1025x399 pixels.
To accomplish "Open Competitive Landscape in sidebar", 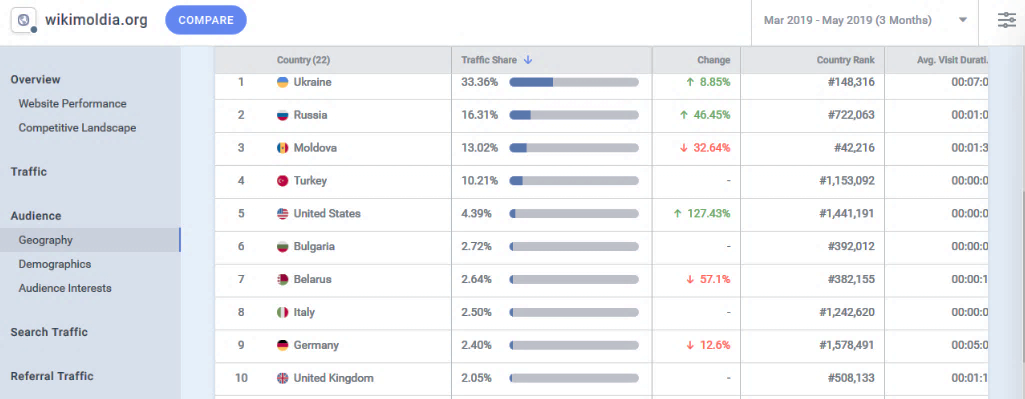I will point(77,128).
